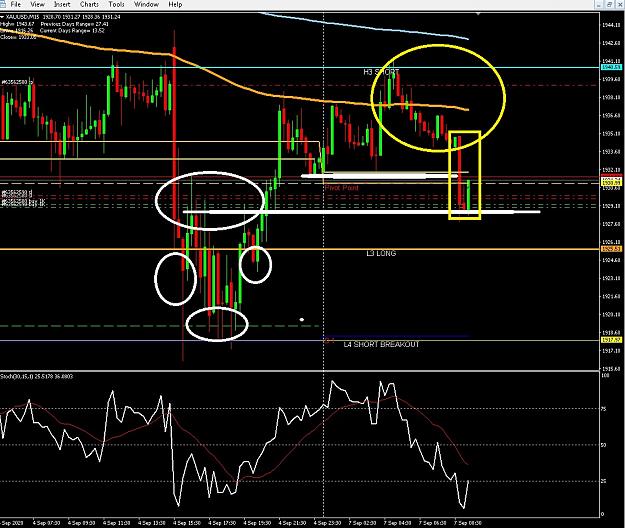
Task: Click the cyan 1940.51 price tag
Action: [x=611, y=67]
